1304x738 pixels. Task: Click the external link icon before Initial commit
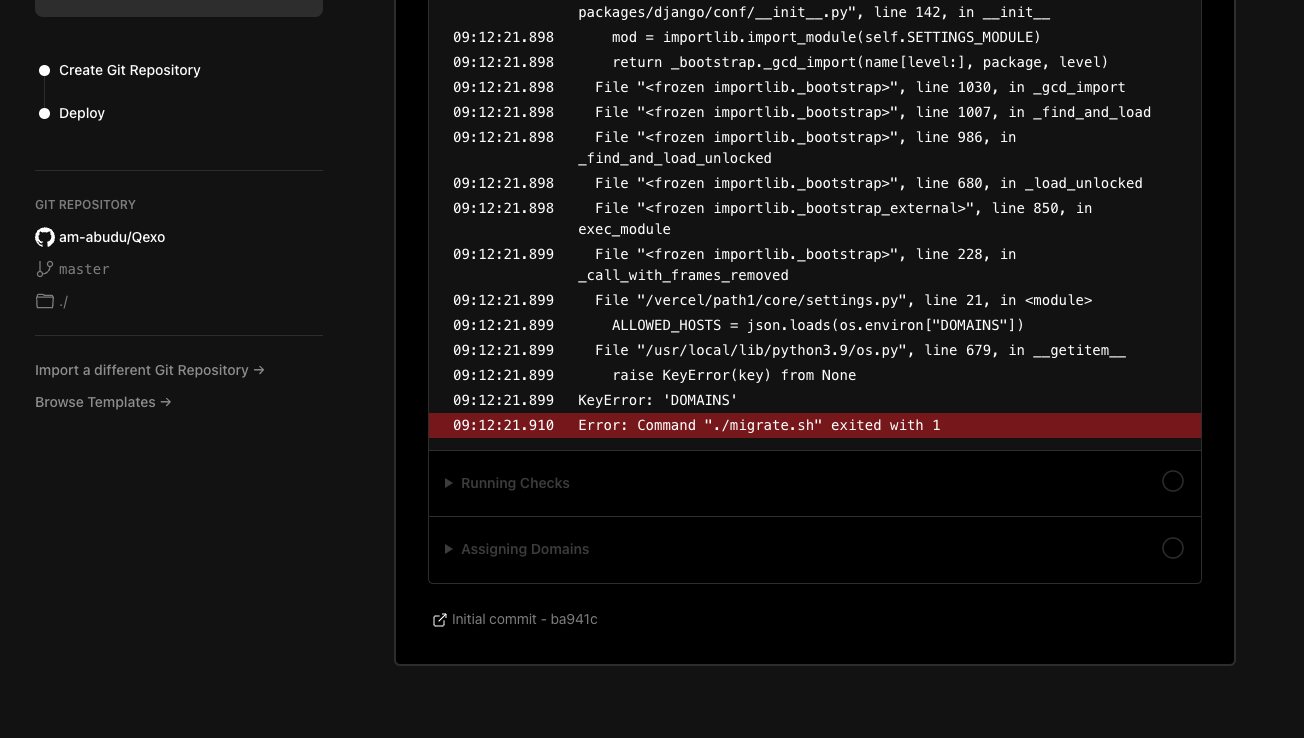click(x=439, y=620)
